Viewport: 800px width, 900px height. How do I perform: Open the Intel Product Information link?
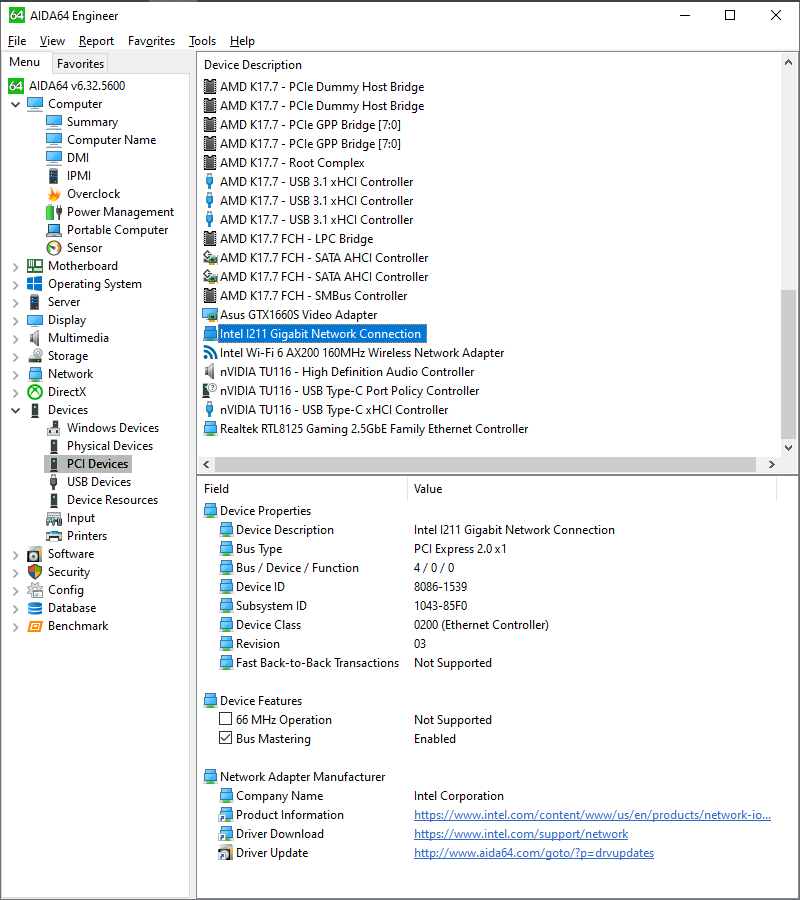coord(592,815)
